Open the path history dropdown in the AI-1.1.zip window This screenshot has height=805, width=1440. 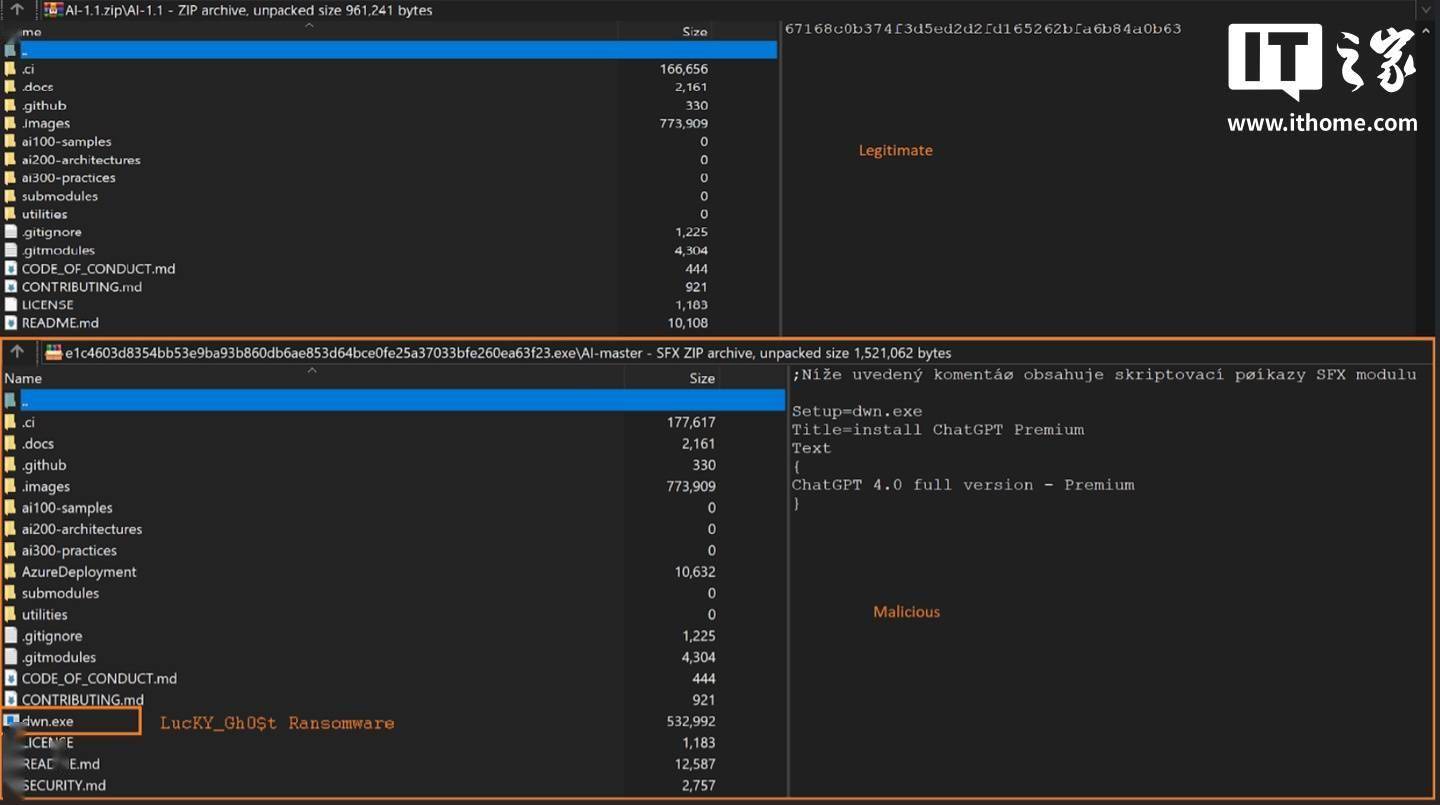(1426, 10)
